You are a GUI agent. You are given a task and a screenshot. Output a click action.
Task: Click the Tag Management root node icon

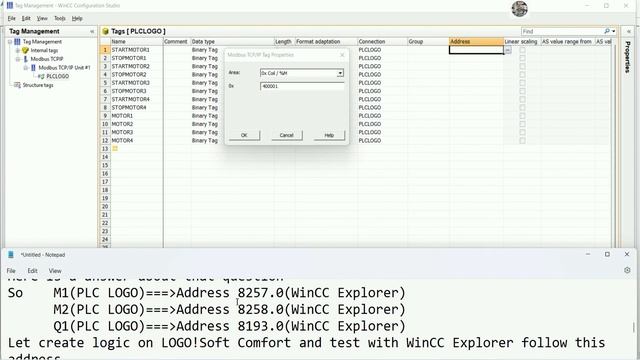point(17,42)
